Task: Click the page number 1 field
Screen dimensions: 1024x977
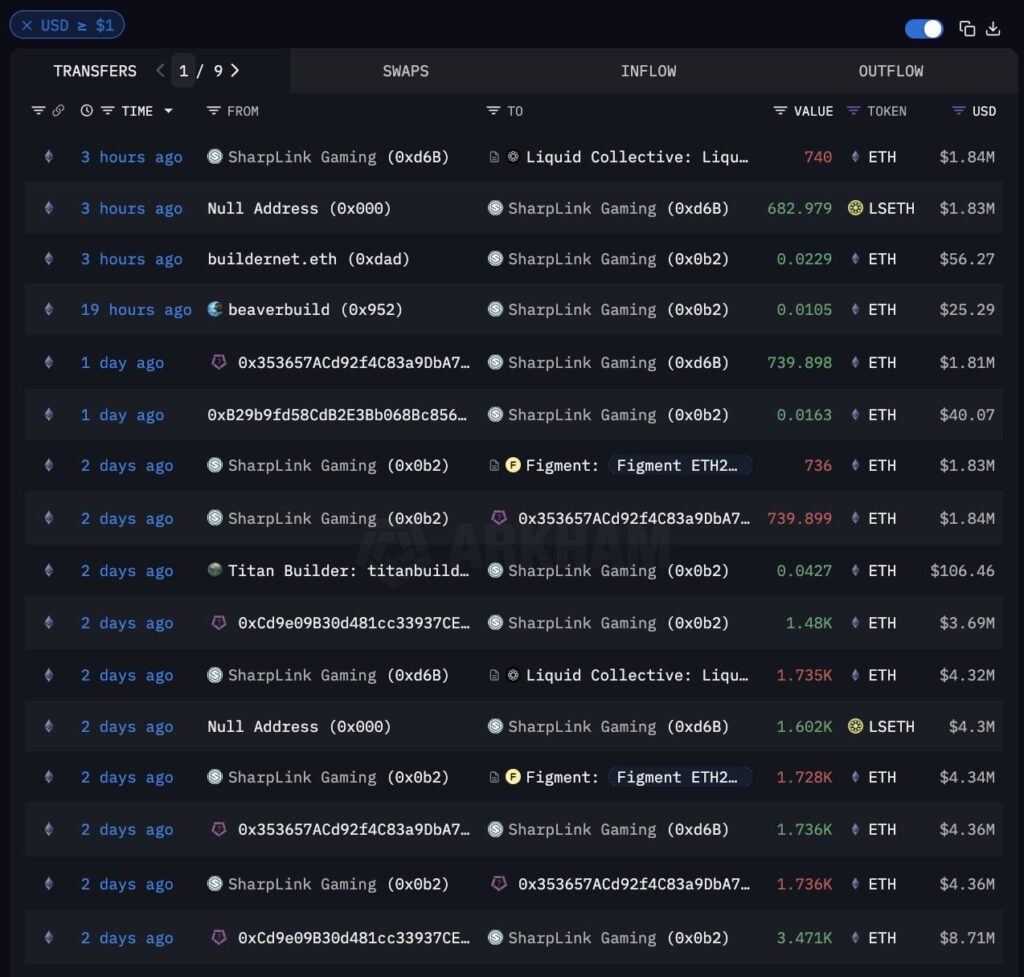Action: click(x=184, y=71)
